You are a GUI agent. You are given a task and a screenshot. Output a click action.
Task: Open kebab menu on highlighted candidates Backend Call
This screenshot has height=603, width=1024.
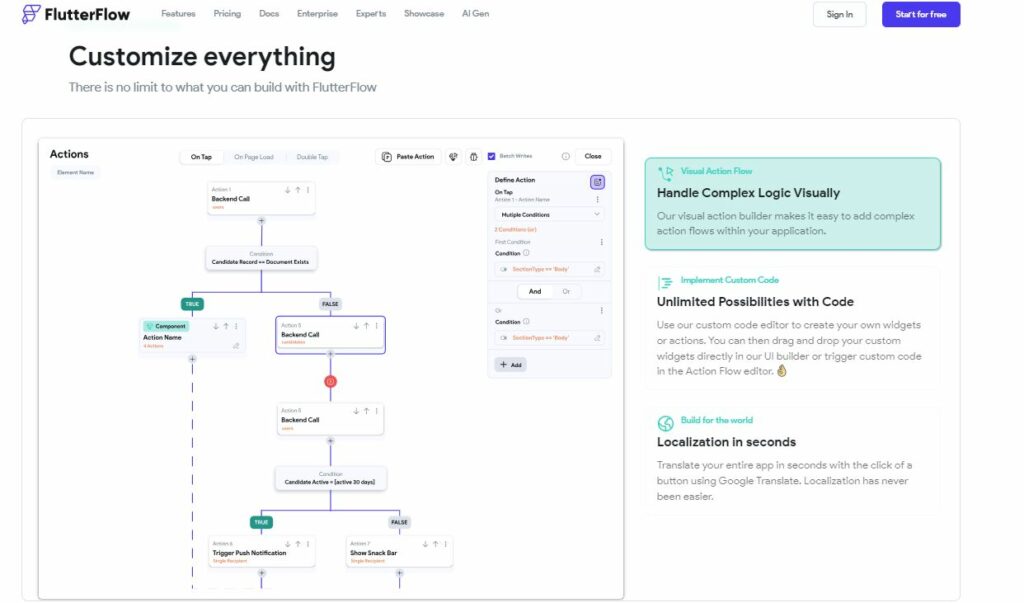point(376,326)
